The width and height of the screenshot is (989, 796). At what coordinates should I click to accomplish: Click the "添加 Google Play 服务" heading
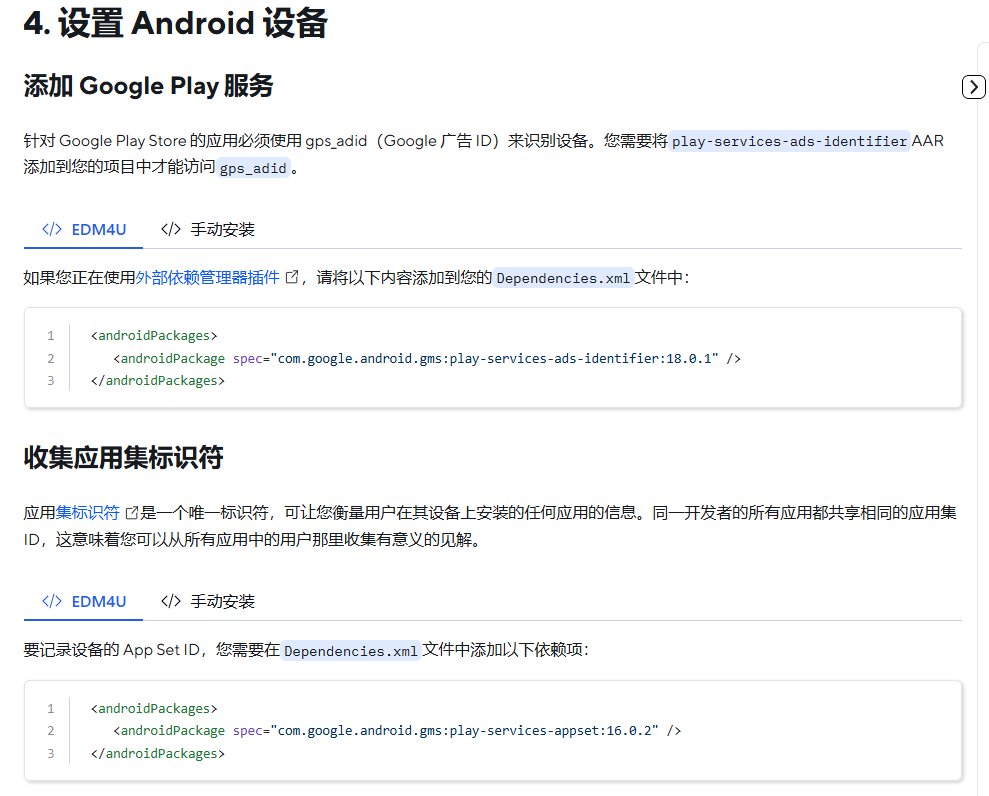point(148,86)
